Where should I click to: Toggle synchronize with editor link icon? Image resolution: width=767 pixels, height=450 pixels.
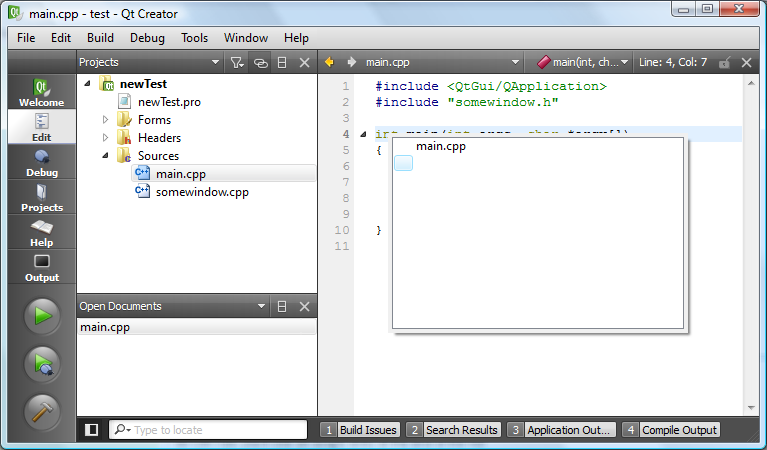(x=260, y=62)
